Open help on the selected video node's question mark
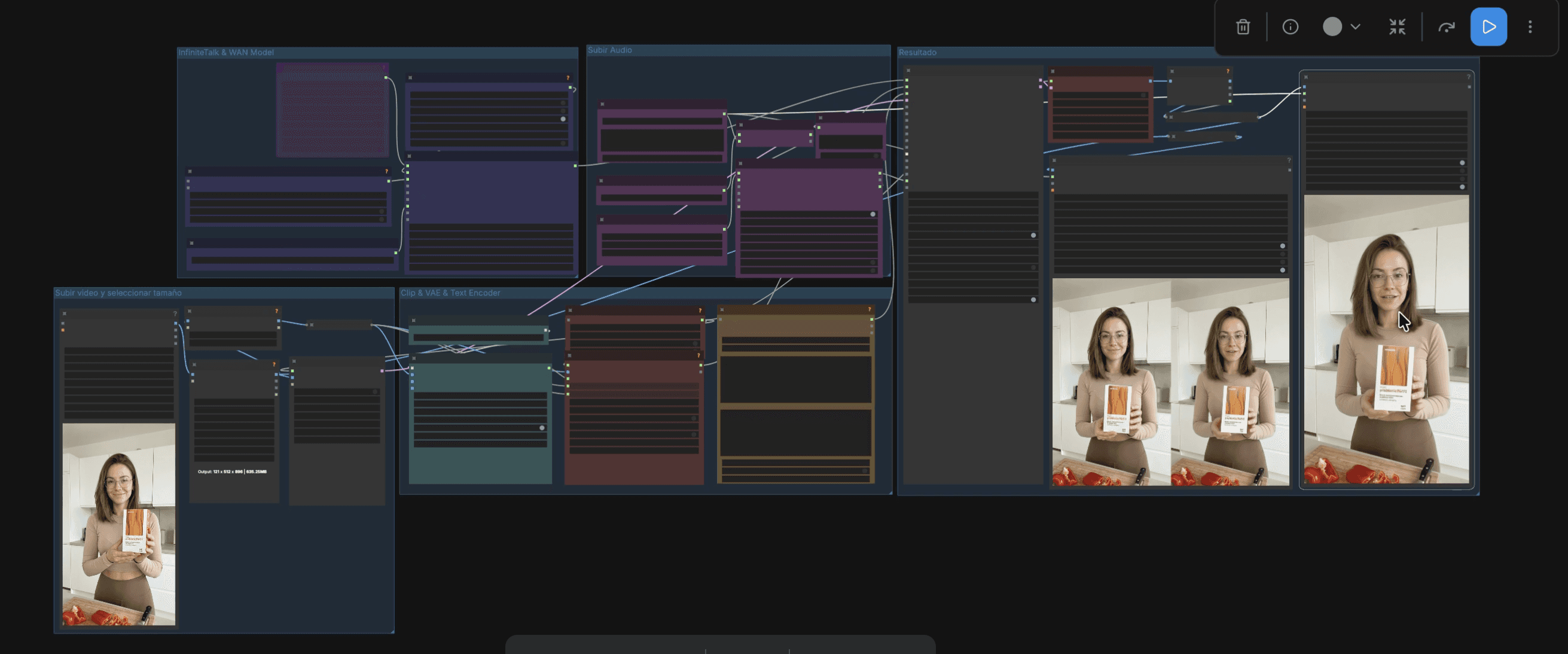The image size is (1568, 654). (x=1468, y=77)
